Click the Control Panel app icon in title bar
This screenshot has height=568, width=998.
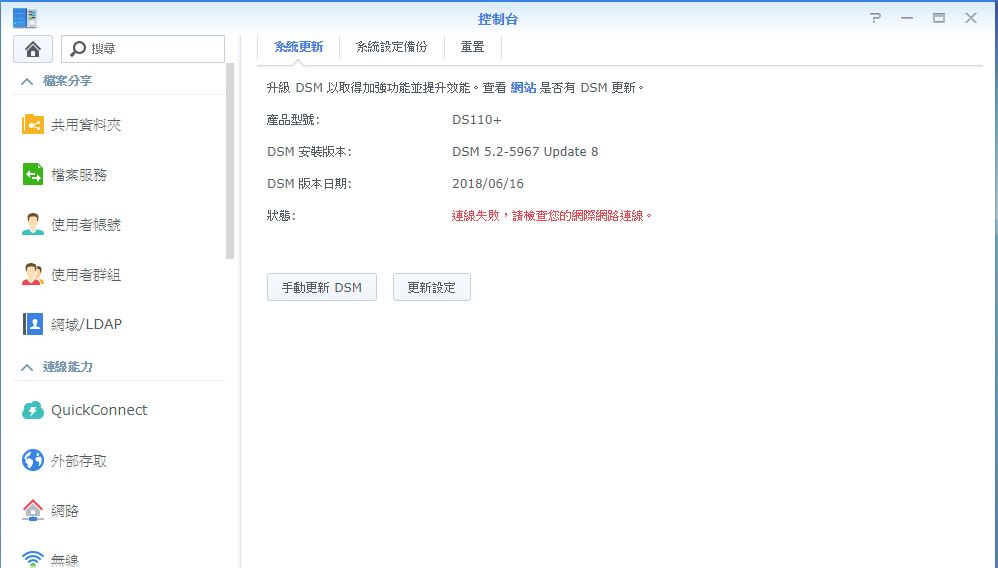pos(25,18)
